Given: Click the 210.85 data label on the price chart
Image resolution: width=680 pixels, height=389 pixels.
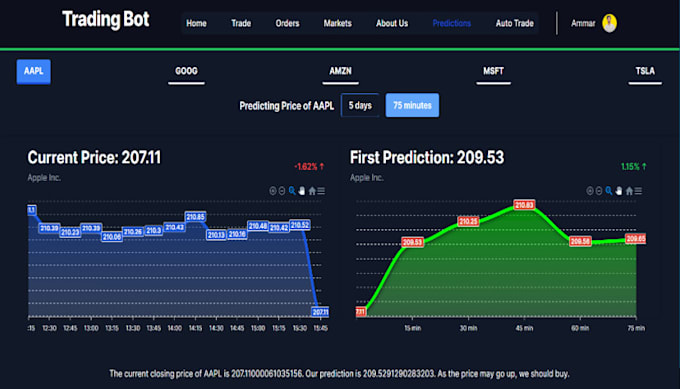Looking at the screenshot, I should tap(195, 216).
